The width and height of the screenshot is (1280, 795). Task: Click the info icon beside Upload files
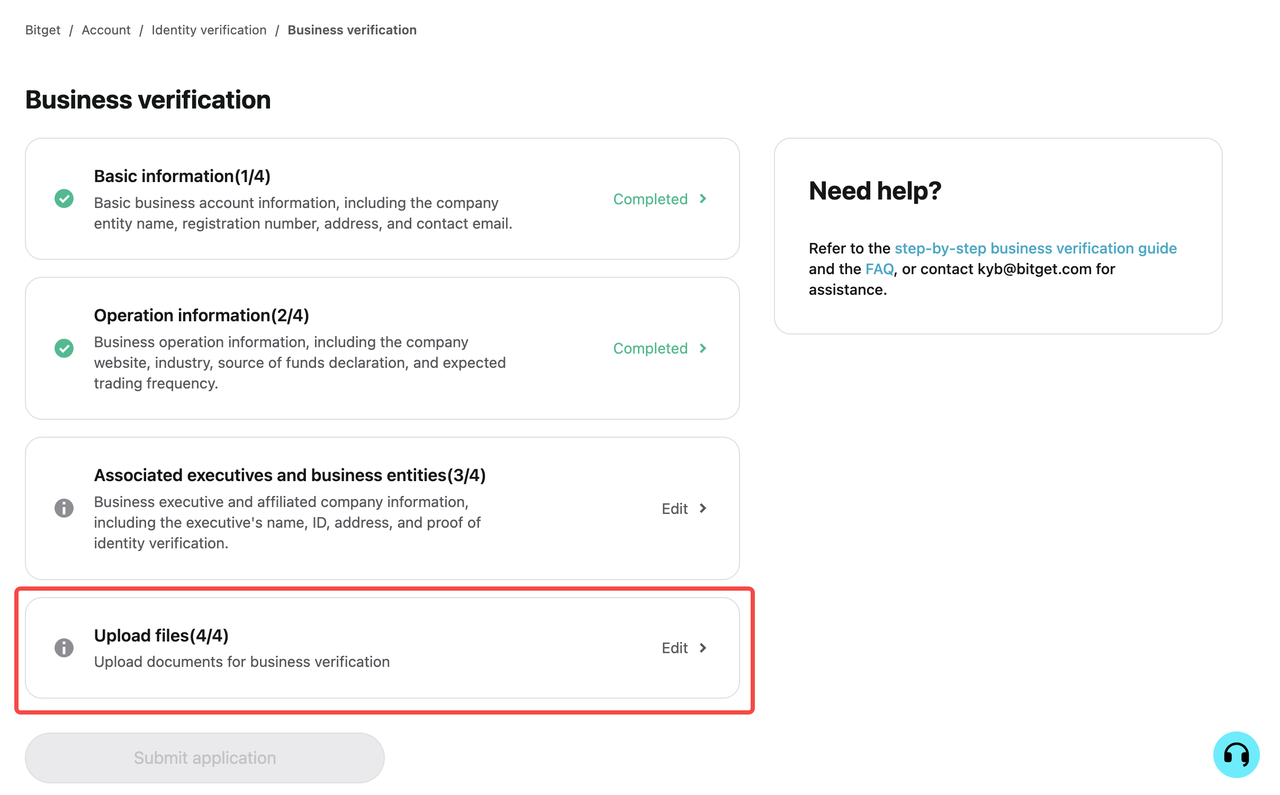coord(64,648)
